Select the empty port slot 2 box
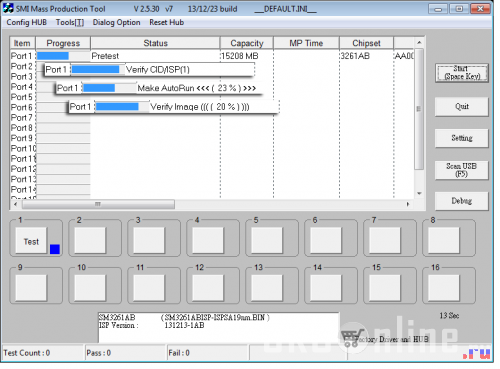This screenshot has width=500, height=369. point(90,240)
